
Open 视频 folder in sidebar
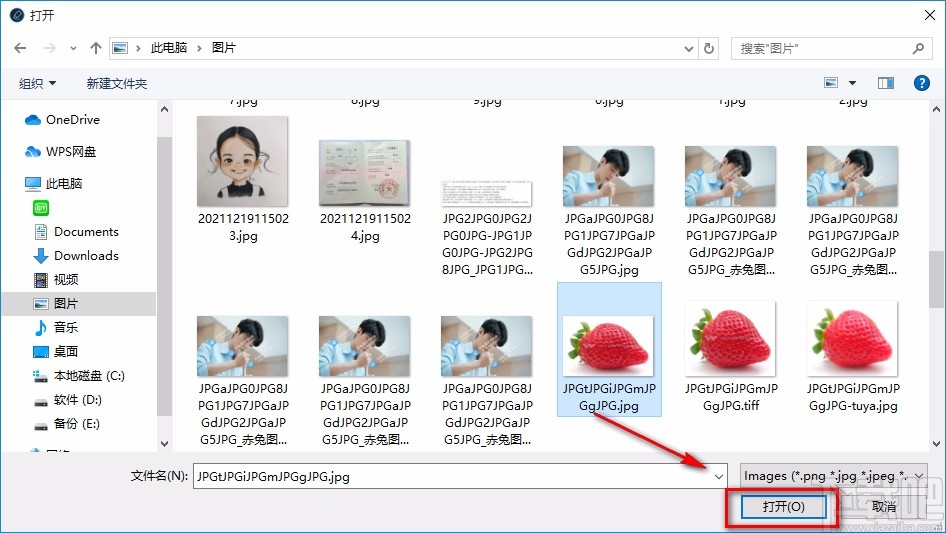click(x=56, y=279)
